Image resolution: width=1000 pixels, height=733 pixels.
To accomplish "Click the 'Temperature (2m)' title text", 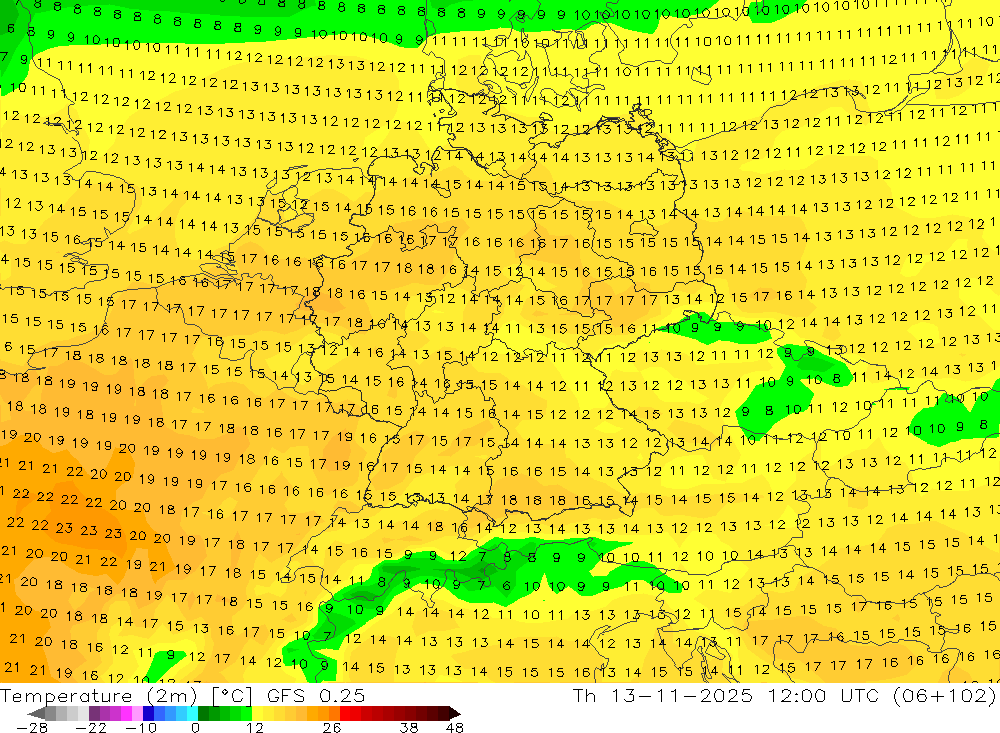I will coord(98,696).
